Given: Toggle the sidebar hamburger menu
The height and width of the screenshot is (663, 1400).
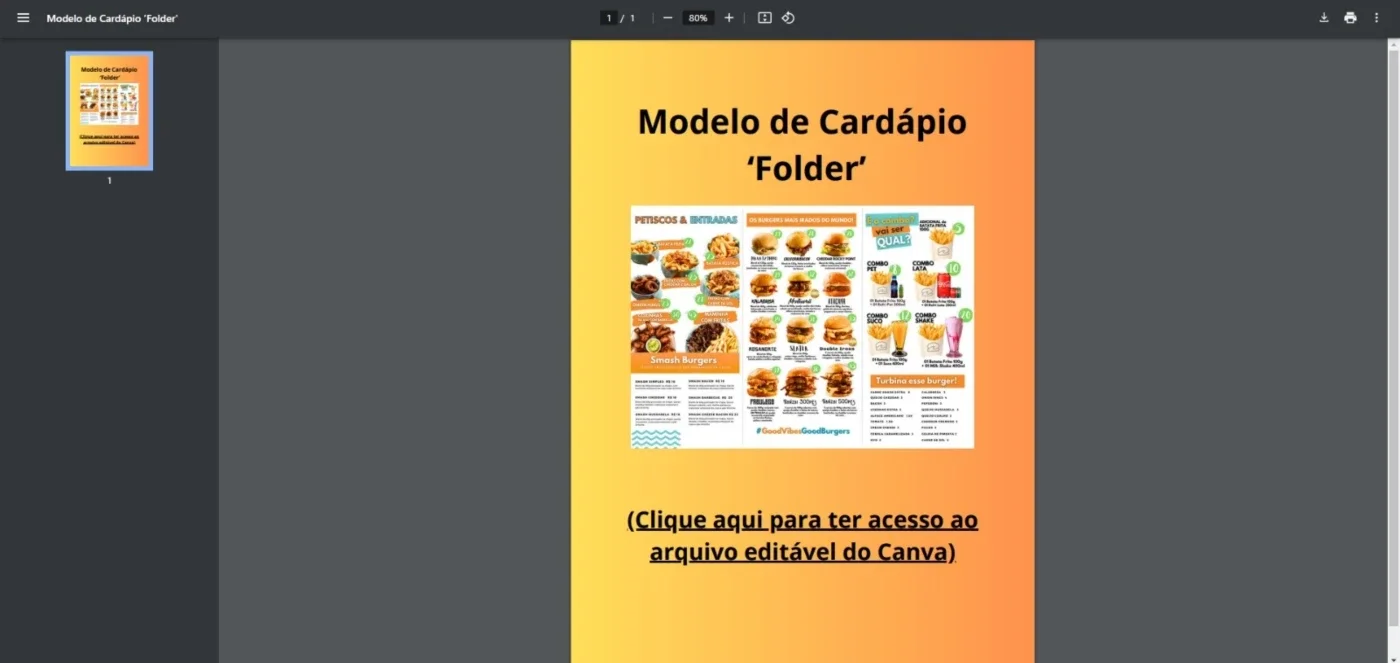Looking at the screenshot, I should coord(23,18).
